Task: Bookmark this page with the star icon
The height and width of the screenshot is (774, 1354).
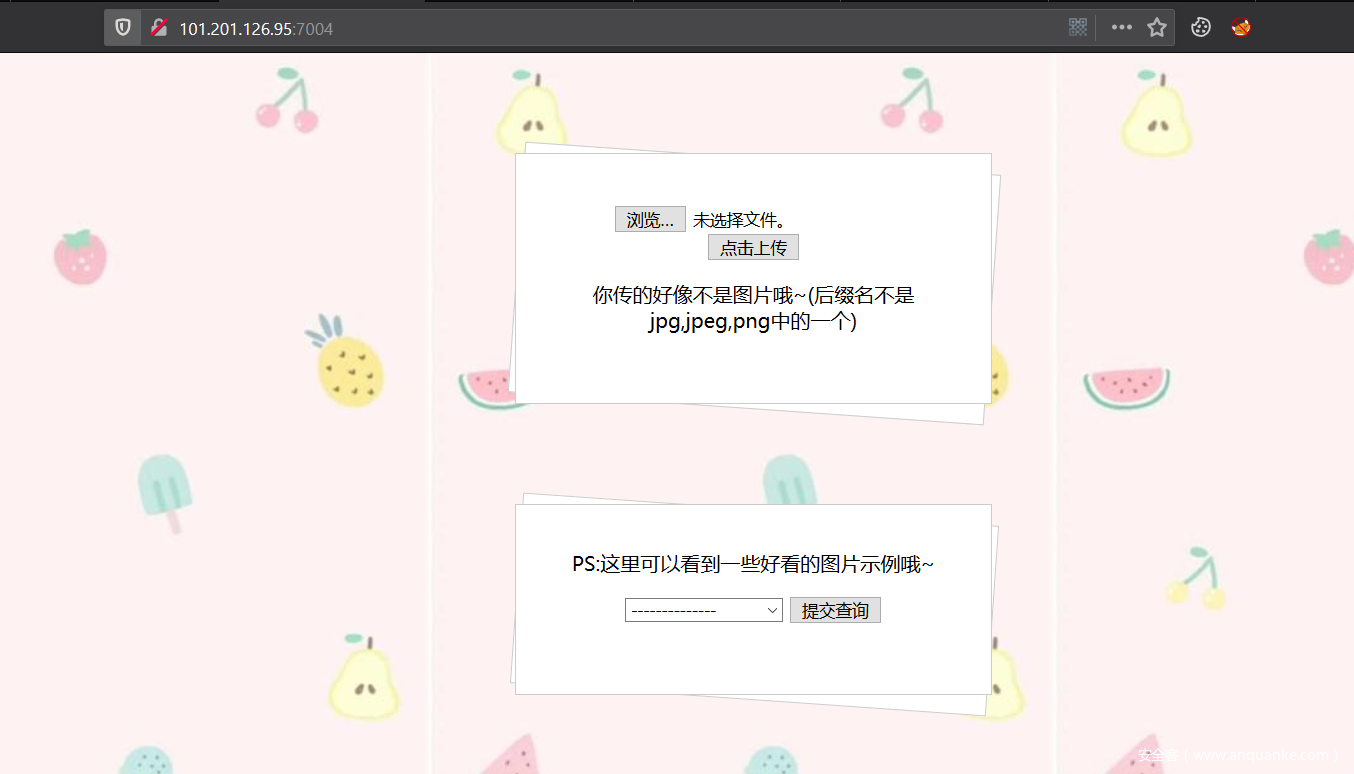Action: [1157, 28]
